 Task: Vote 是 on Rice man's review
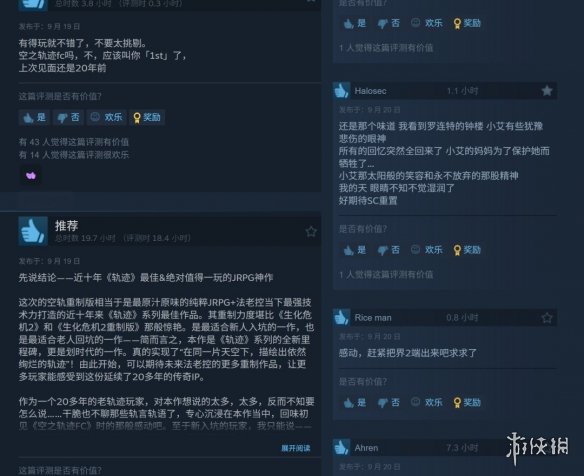355,402
